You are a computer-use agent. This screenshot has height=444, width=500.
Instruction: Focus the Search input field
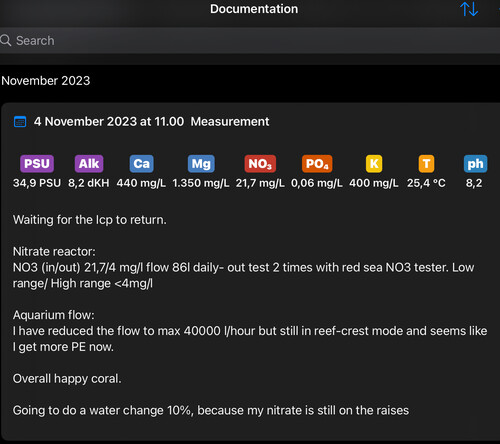(x=250, y=40)
